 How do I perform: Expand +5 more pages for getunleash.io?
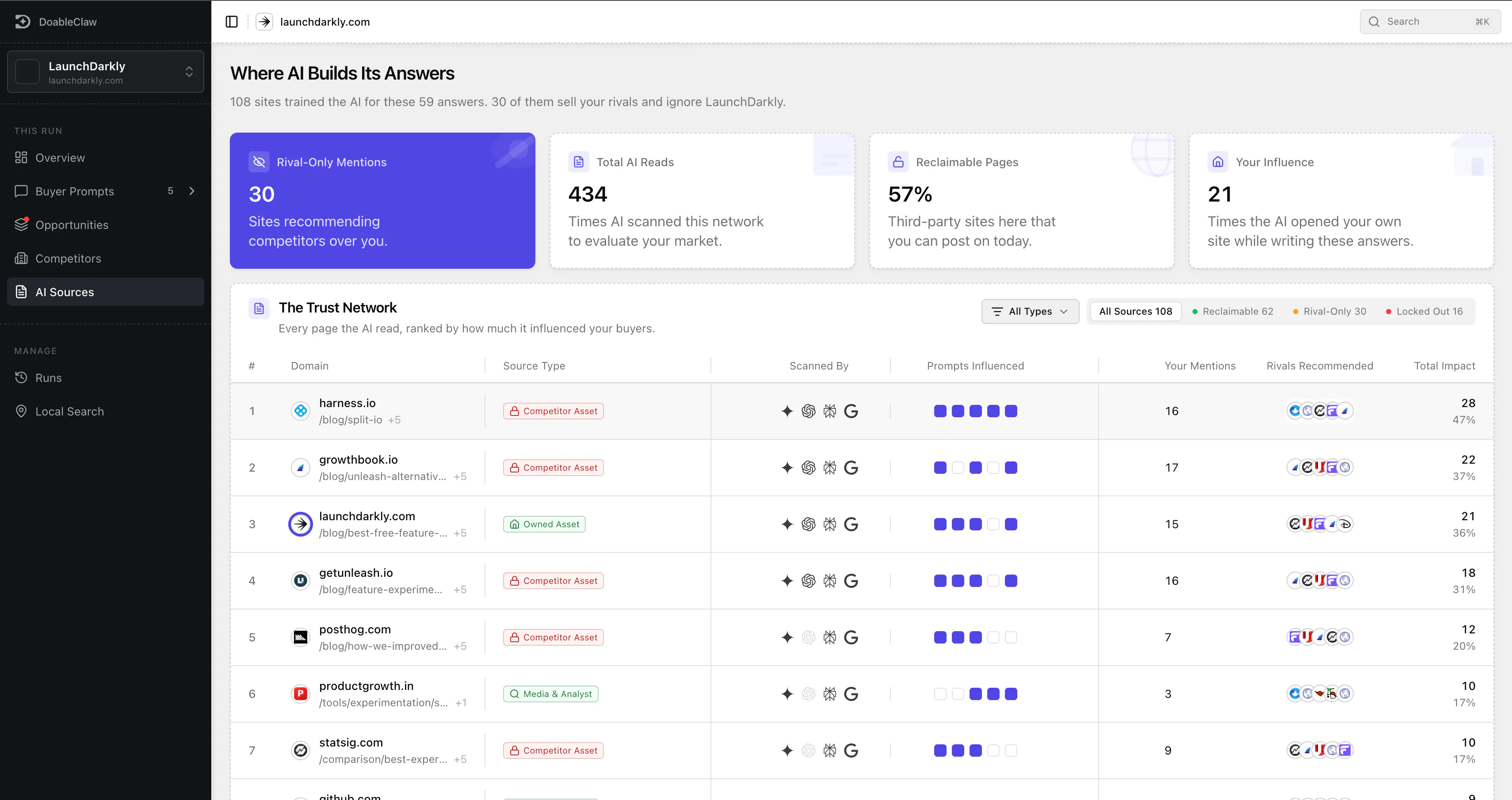pos(460,589)
